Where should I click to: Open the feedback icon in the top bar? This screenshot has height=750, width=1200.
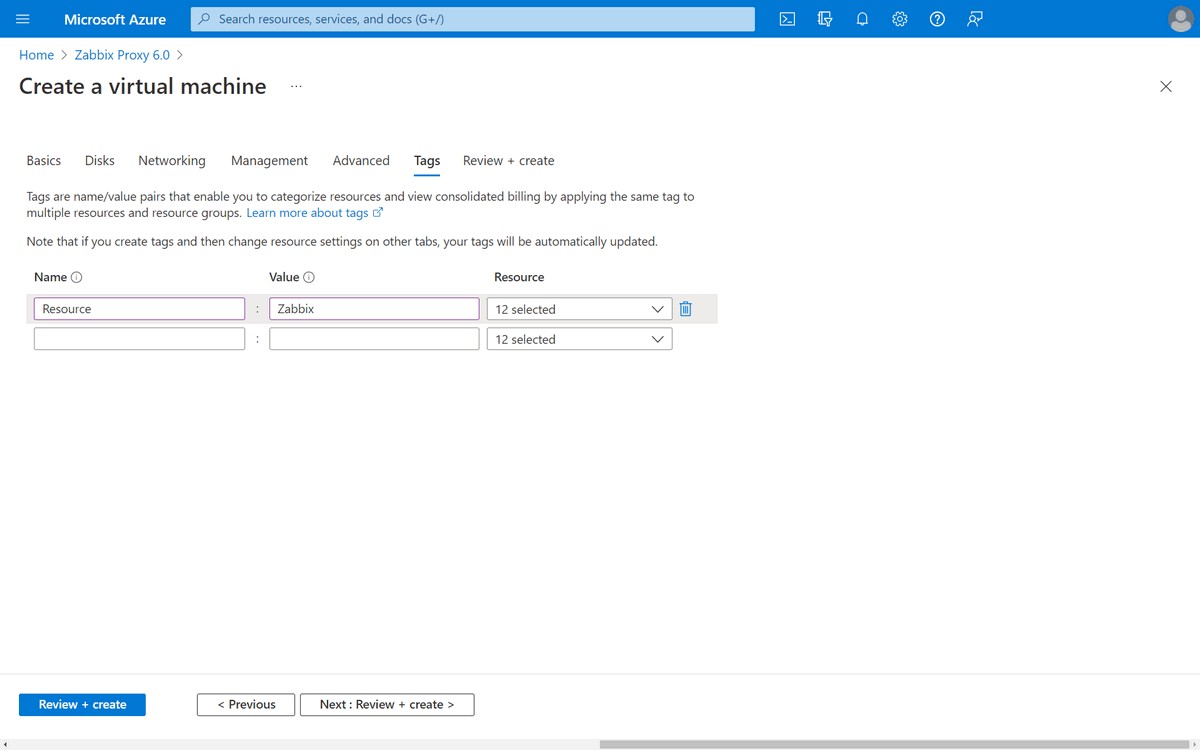pos(975,19)
